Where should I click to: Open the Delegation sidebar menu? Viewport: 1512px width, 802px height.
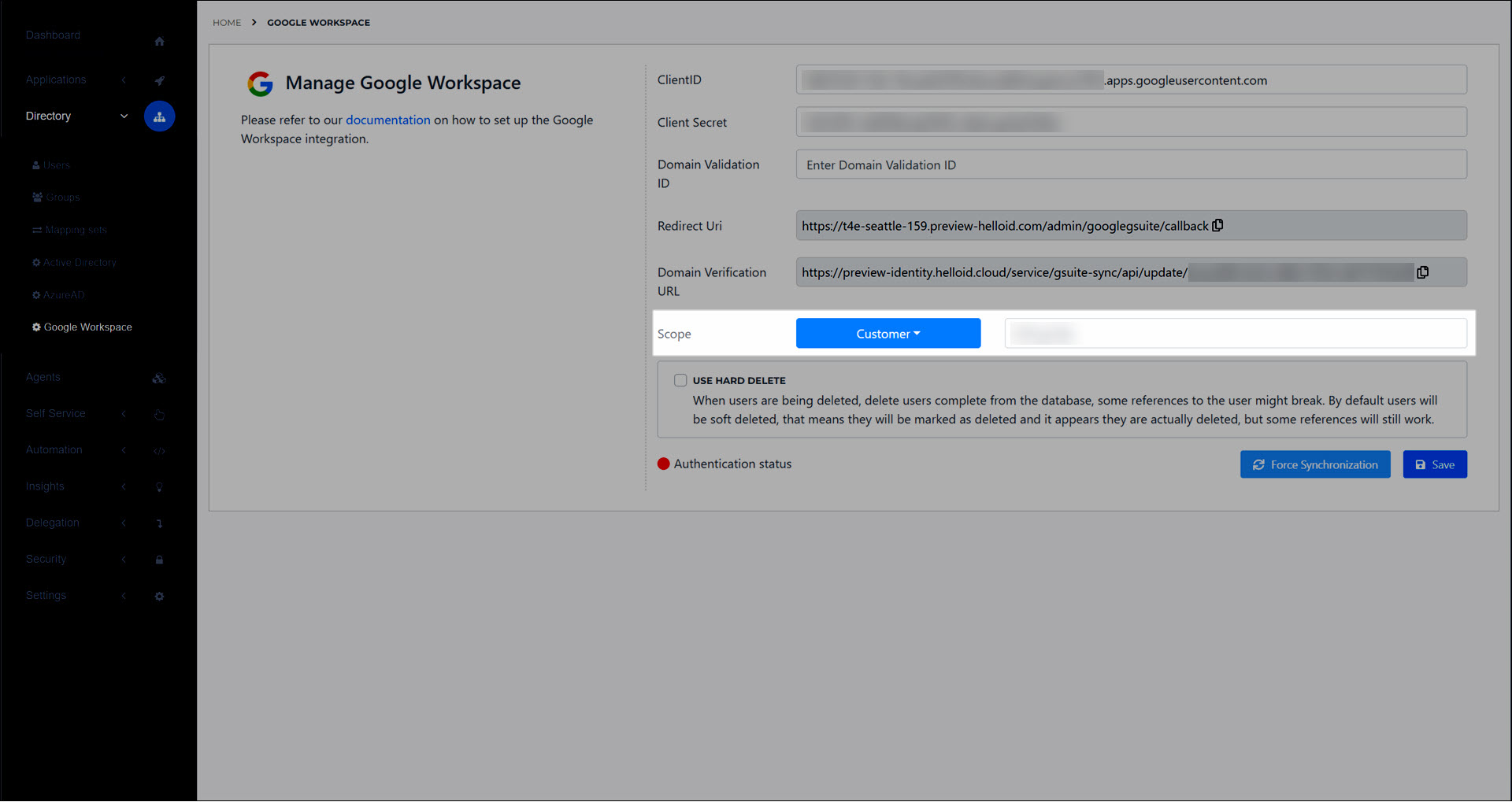(52, 523)
